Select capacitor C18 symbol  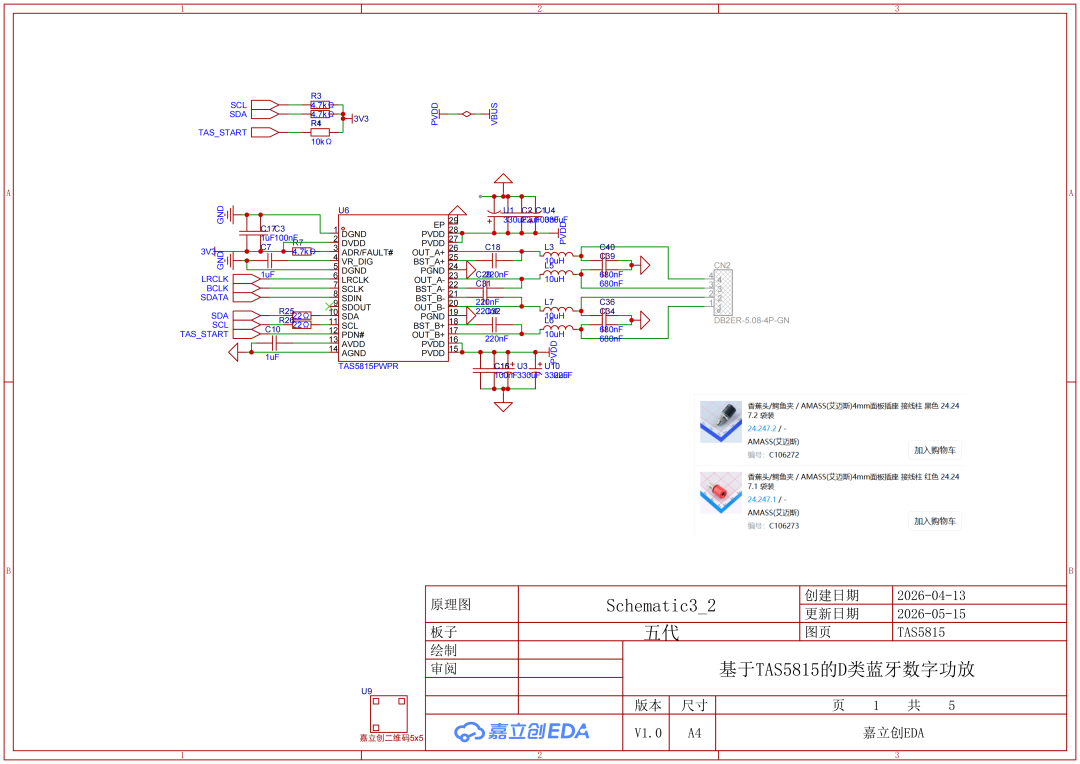[494, 260]
